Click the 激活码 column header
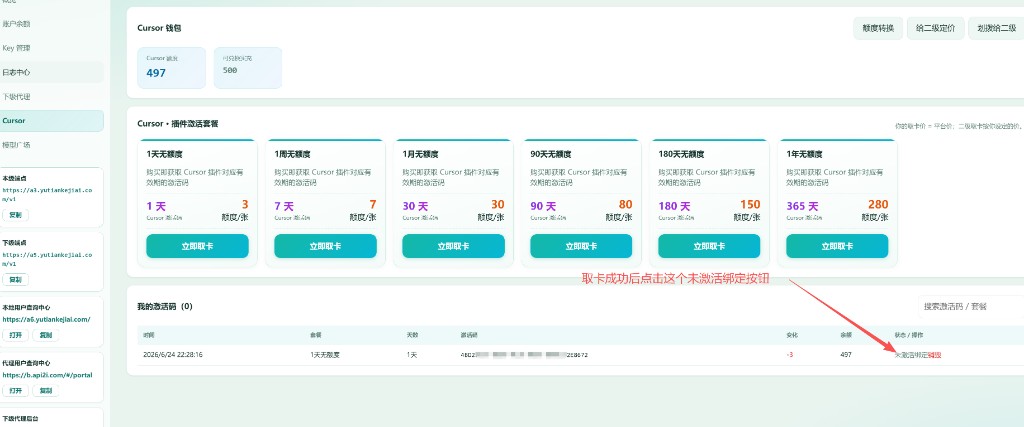The image size is (1024, 427). click(x=468, y=335)
